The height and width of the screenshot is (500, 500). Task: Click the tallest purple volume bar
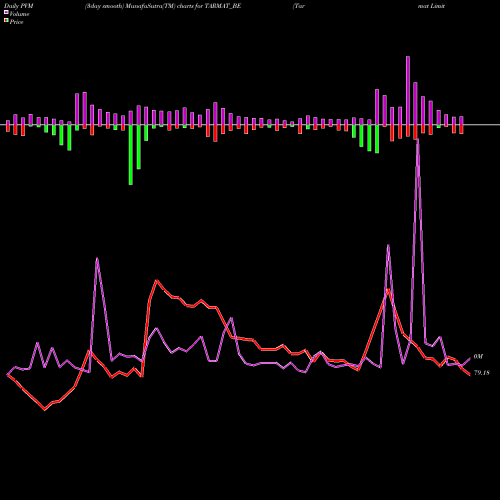pyautogui.click(x=408, y=91)
